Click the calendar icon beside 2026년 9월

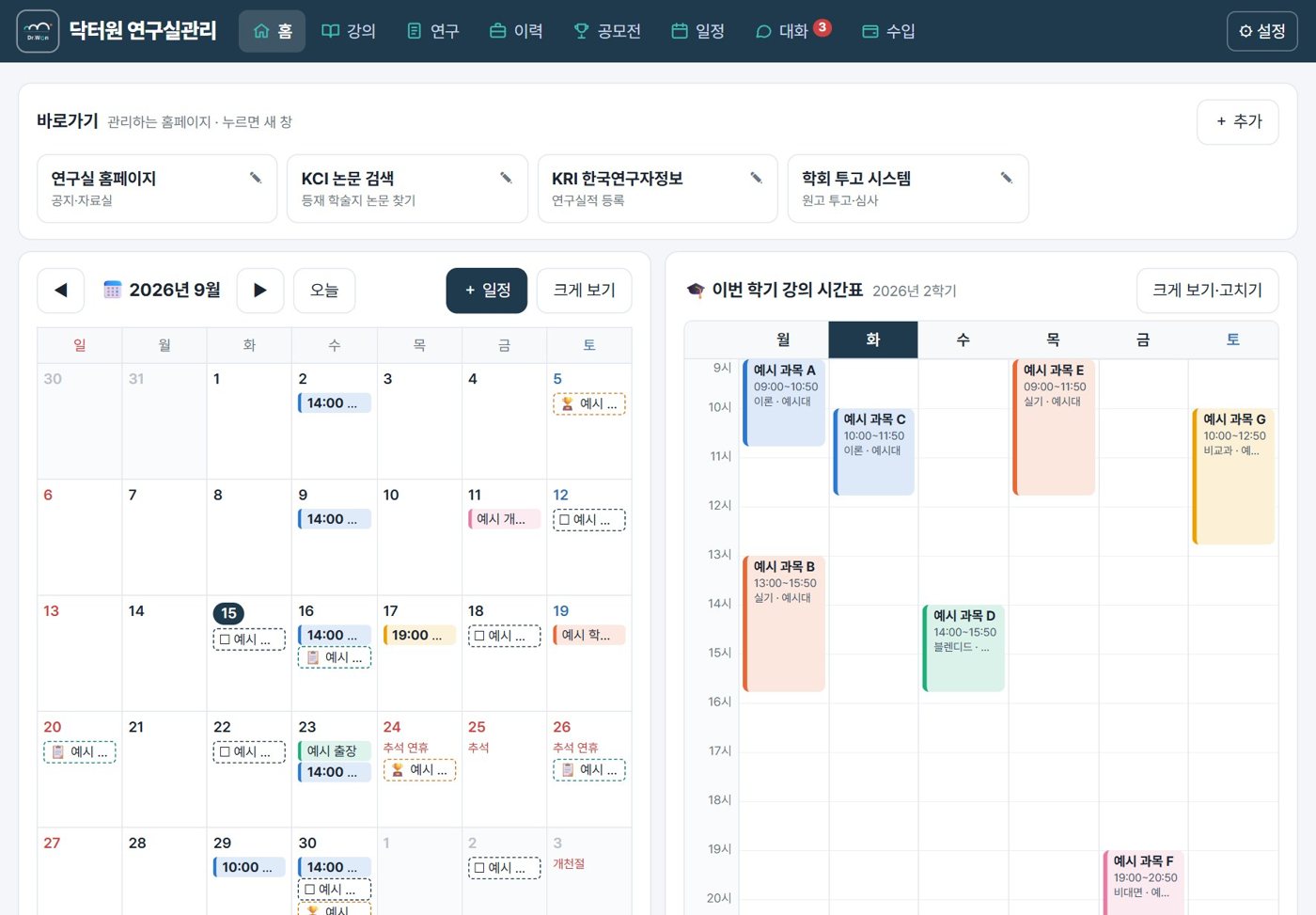[113, 290]
